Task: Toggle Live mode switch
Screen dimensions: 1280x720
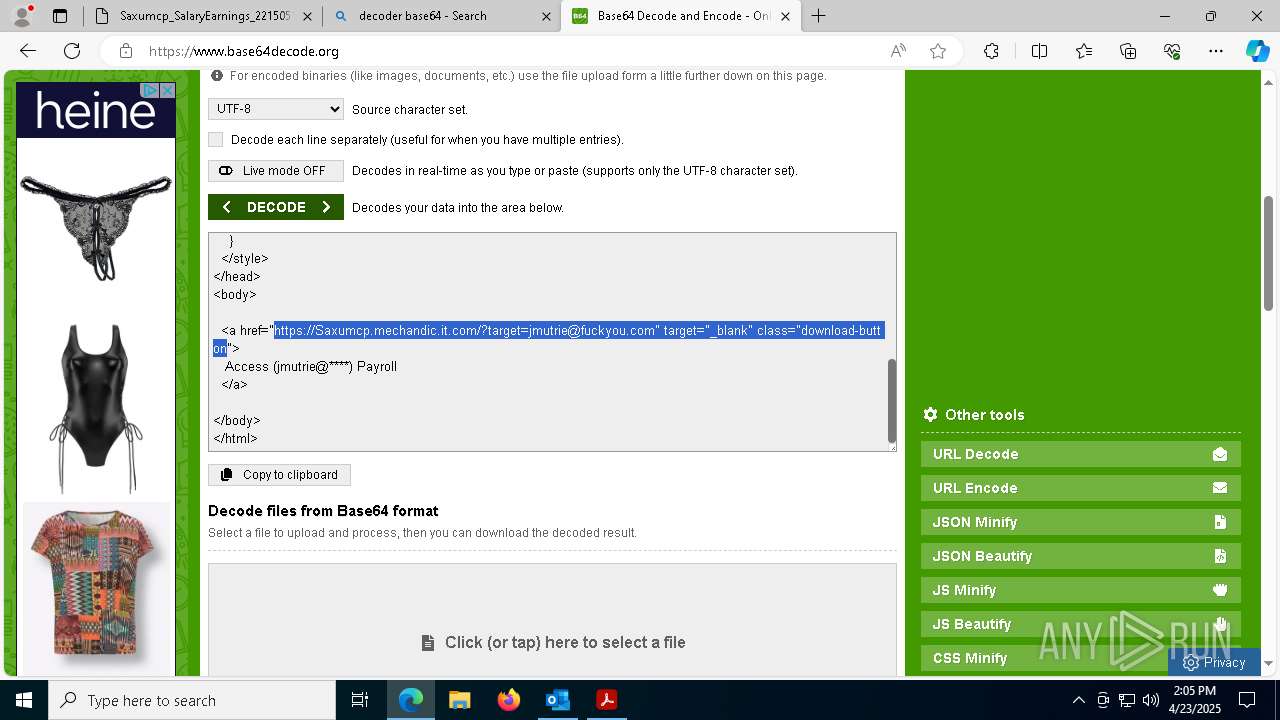Action: pos(276,171)
